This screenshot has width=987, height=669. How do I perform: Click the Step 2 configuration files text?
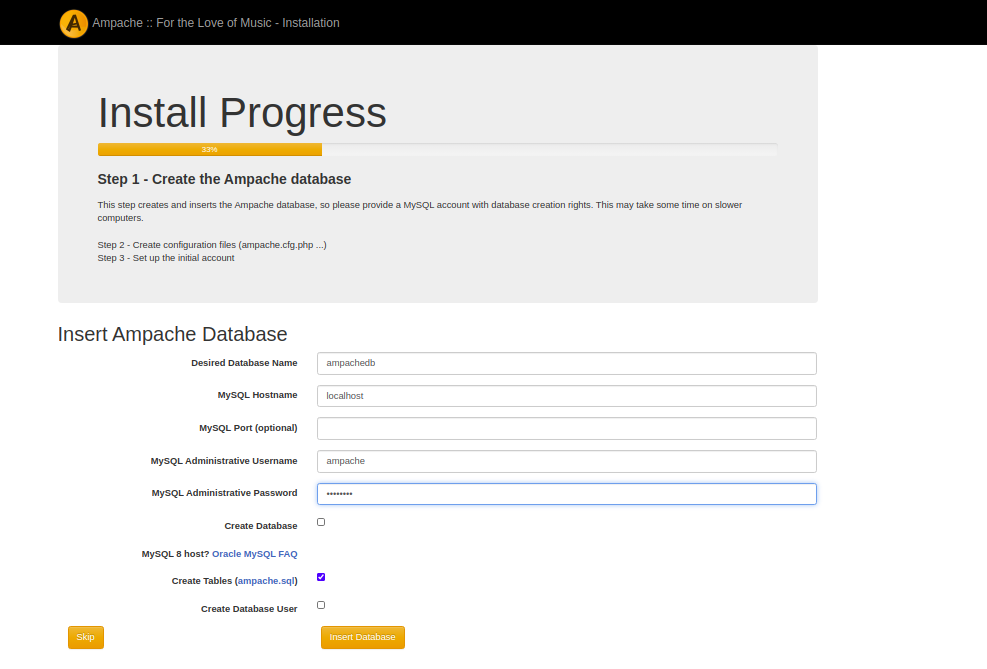[212, 245]
